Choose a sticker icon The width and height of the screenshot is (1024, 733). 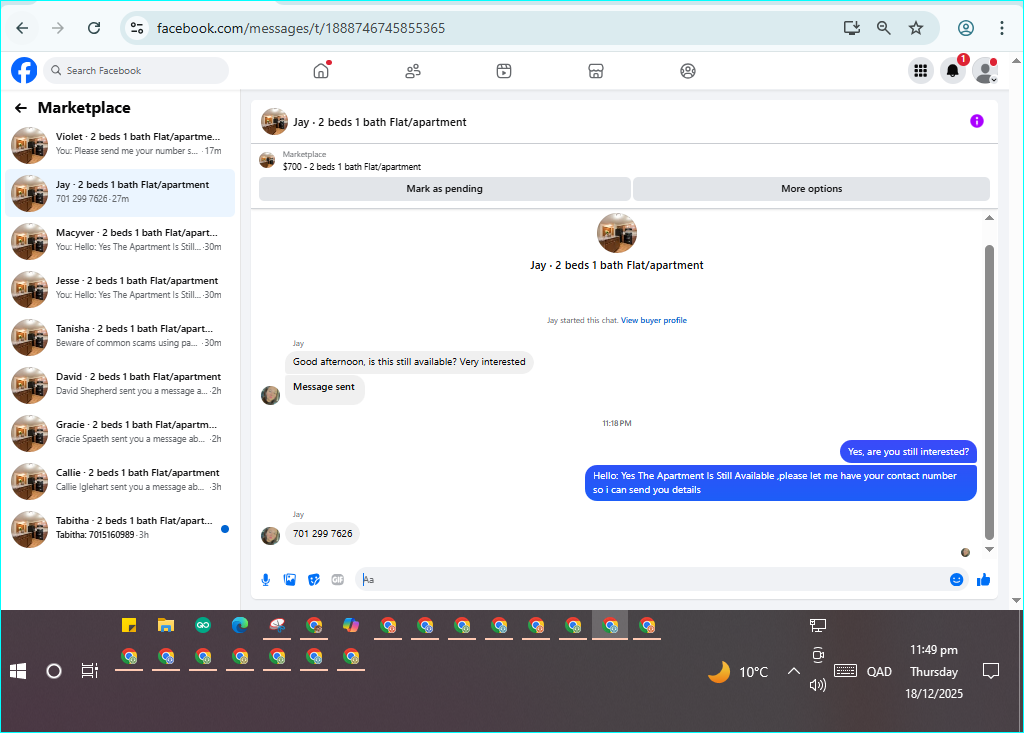[314, 579]
